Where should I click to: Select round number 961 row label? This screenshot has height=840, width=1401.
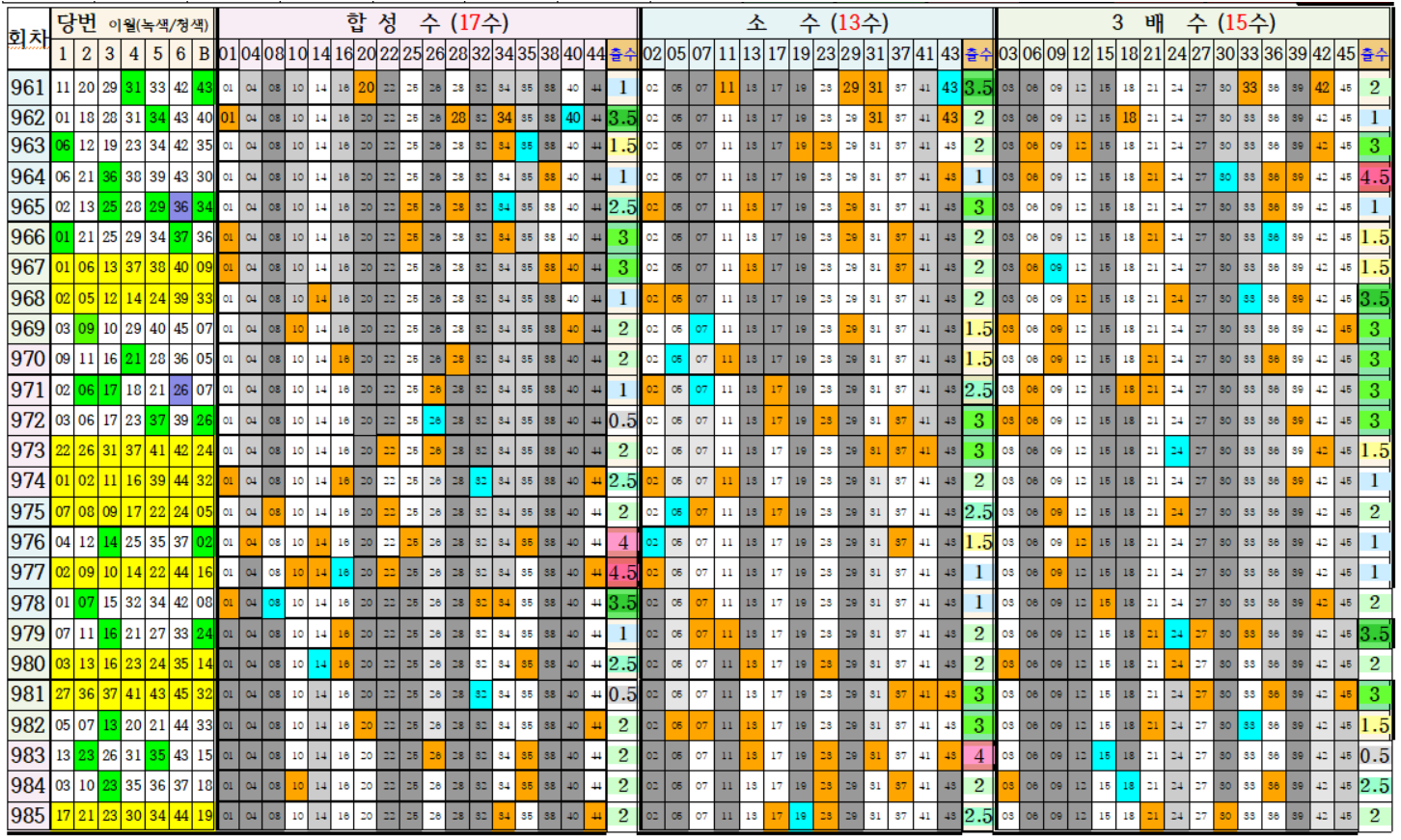point(28,88)
